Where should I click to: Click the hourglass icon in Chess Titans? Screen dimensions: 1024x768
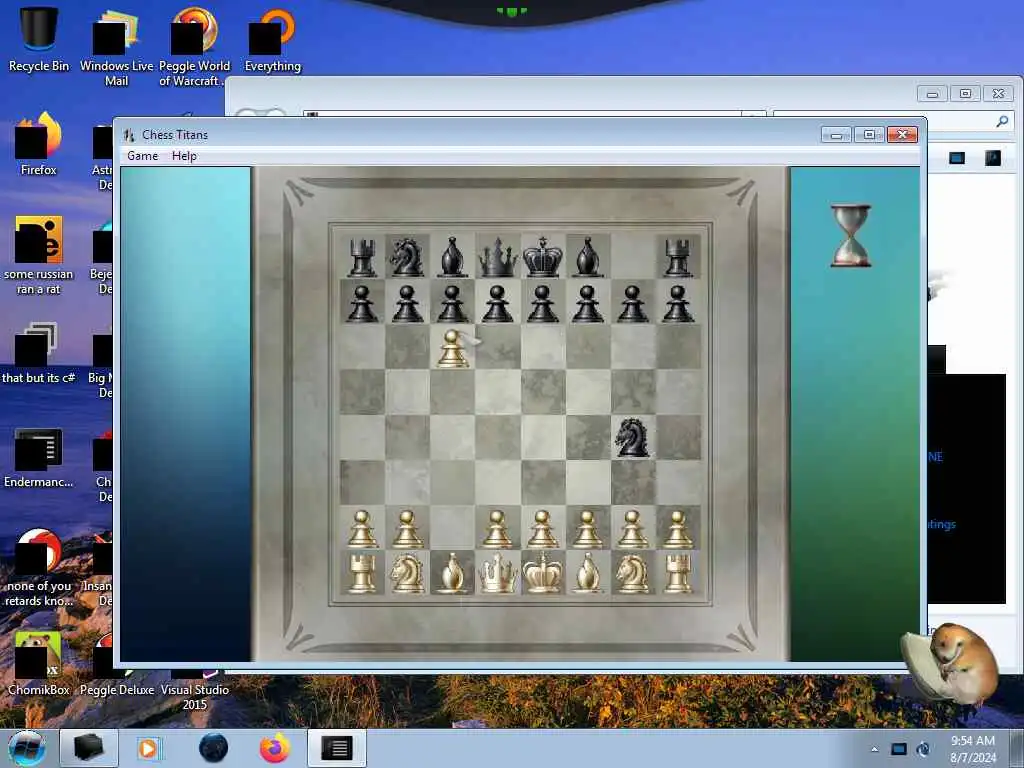click(x=850, y=235)
